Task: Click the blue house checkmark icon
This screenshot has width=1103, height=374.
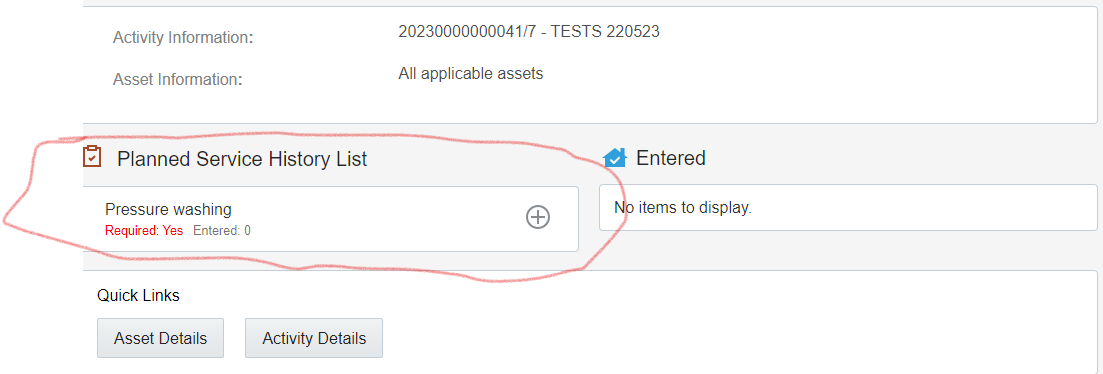Action: 615,158
